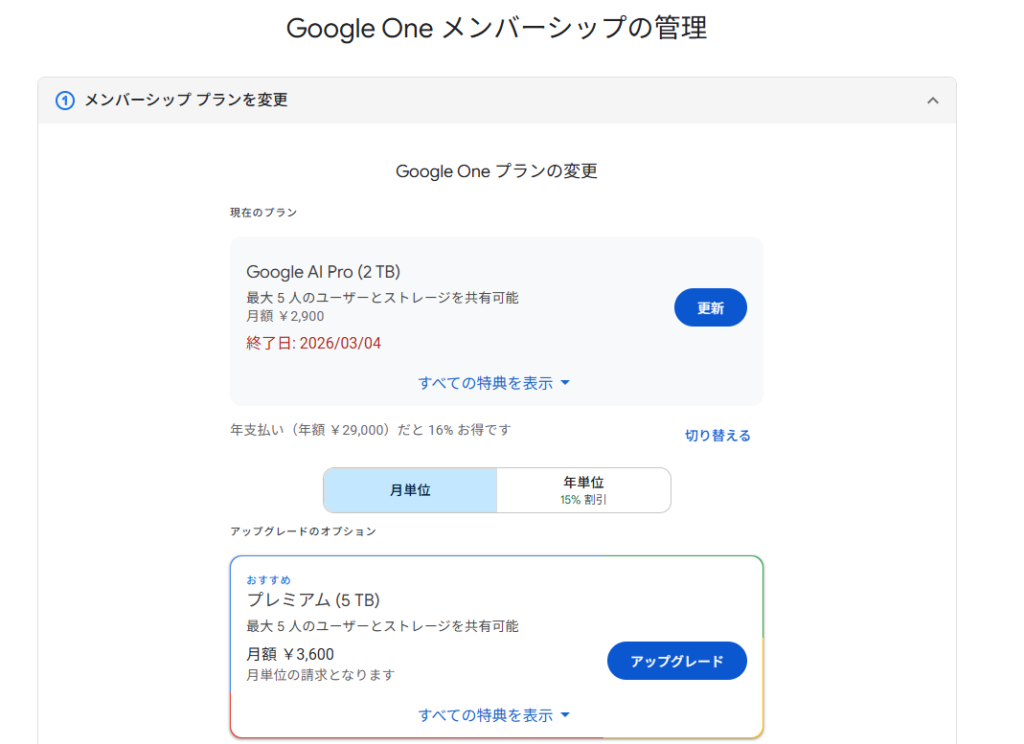Click the arrow icon beside current plan benefits
Image resolution: width=1024 pixels, height=744 pixels.
point(565,383)
